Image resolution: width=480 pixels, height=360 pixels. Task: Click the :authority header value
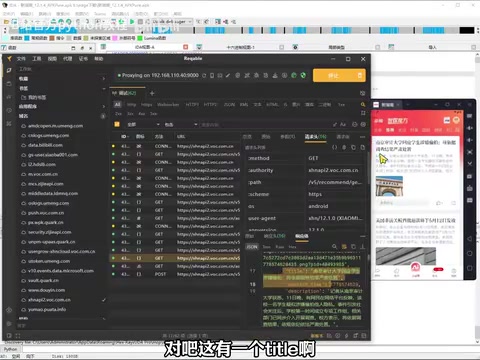[333, 170]
